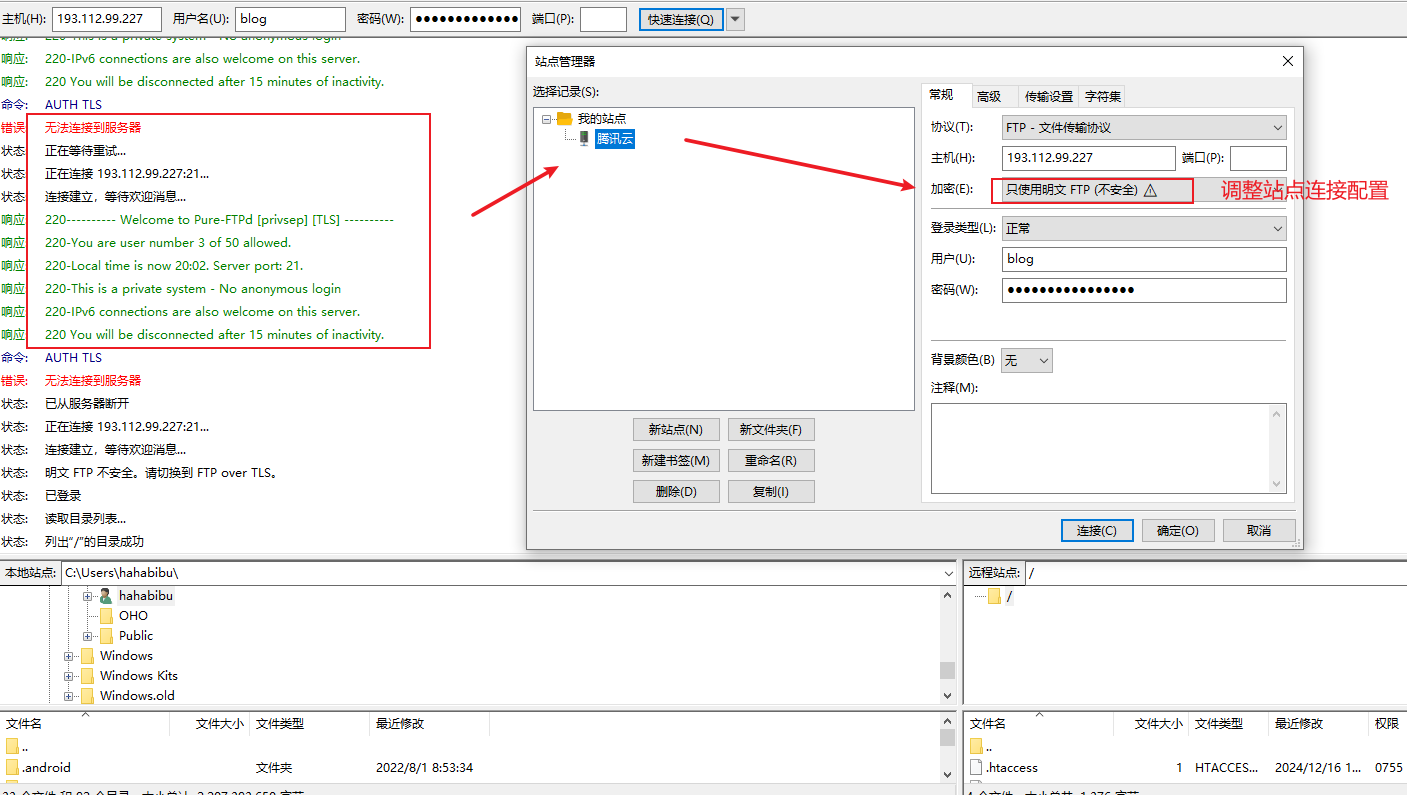The height and width of the screenshot is (795, 1407).
Task: Click the Windows.old folder icon
Action: 87,696
